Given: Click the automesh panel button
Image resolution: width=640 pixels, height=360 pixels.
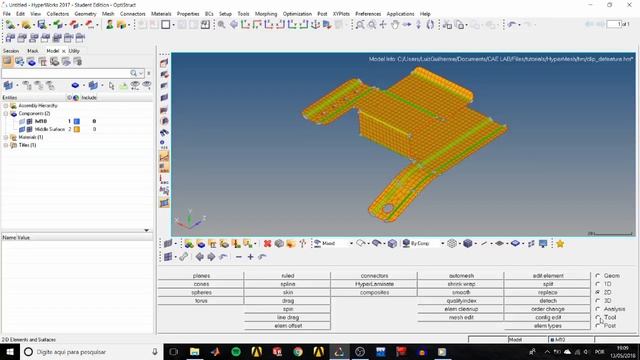Looking at the screenshot, I should pos(461,276).
